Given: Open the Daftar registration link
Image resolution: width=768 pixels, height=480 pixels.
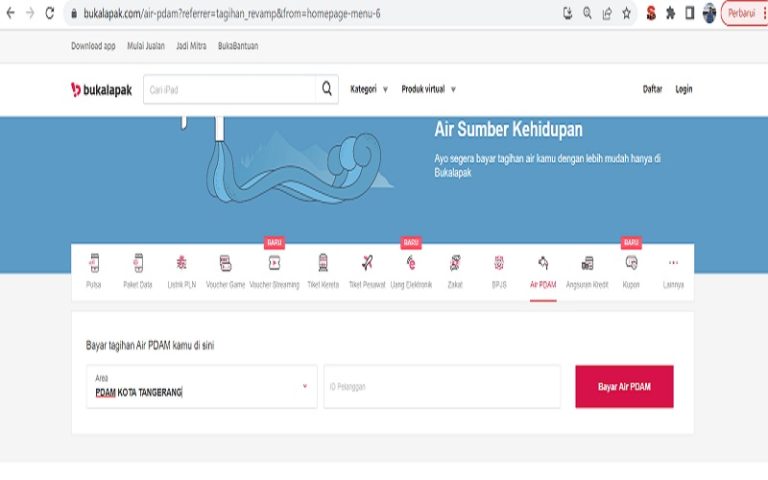Looking at the screenshot, I should (x=652, y=89).
